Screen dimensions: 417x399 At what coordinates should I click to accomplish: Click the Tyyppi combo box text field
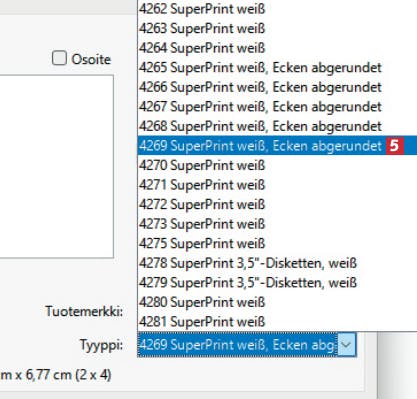click(237, 344)
